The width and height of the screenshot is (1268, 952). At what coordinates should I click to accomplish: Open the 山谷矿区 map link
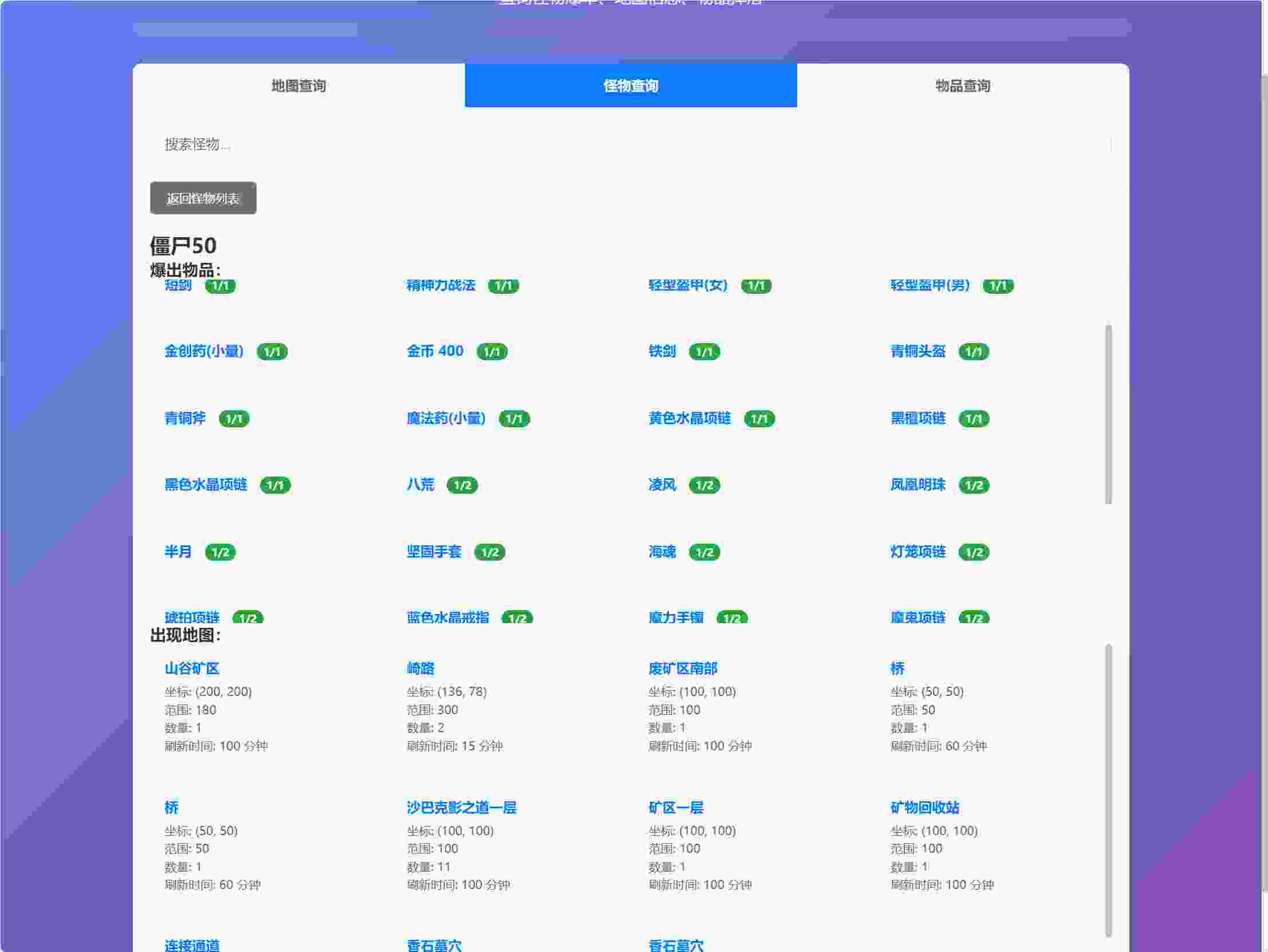(x=191, y=668)
